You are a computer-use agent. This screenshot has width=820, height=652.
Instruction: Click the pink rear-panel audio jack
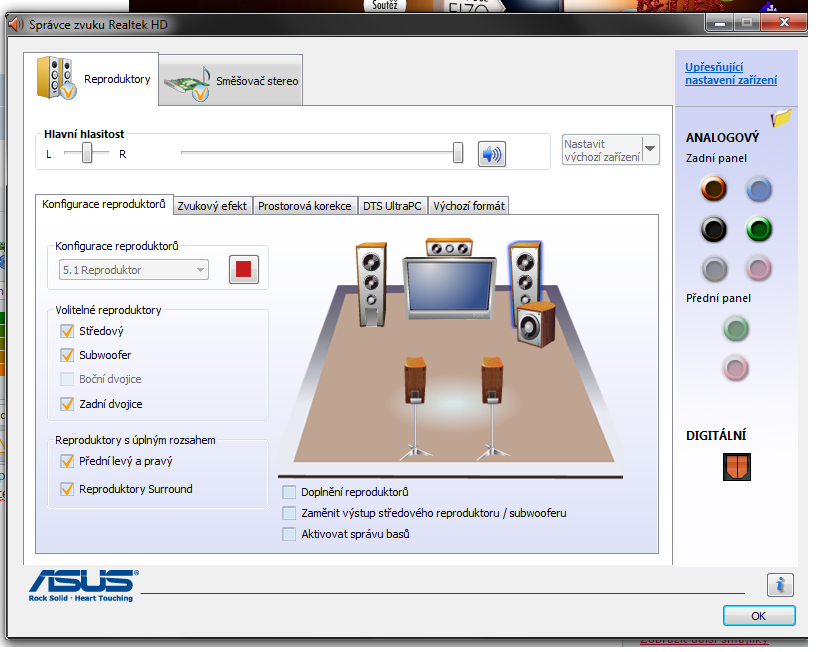[x=759, y=269]
